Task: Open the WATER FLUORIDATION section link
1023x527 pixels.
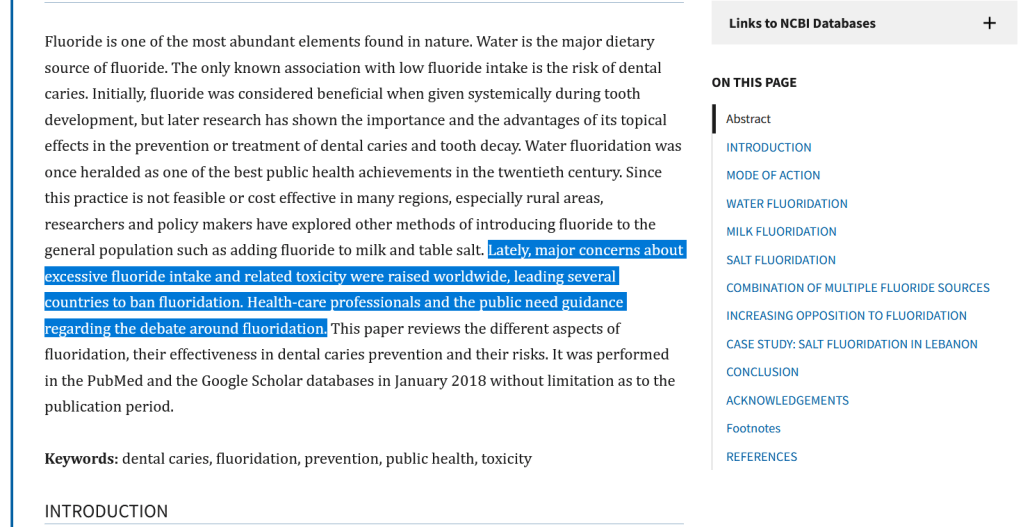Action: [x=786, y=204]
